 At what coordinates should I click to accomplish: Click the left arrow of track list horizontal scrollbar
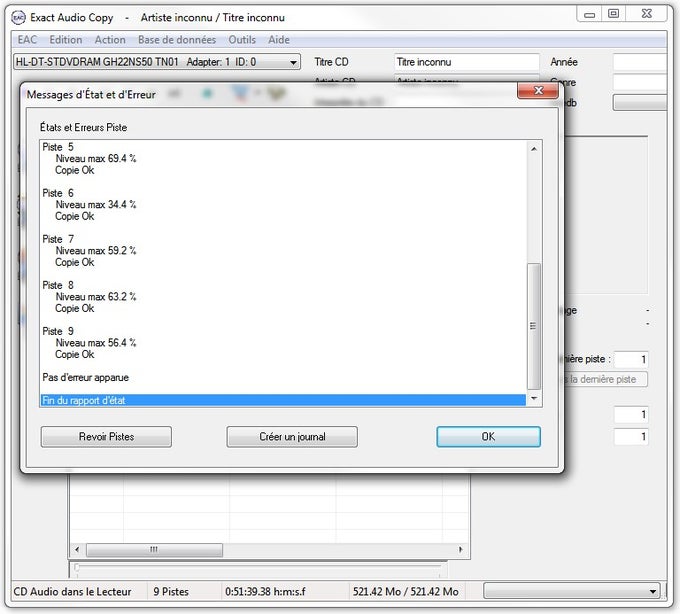[77, 550]
